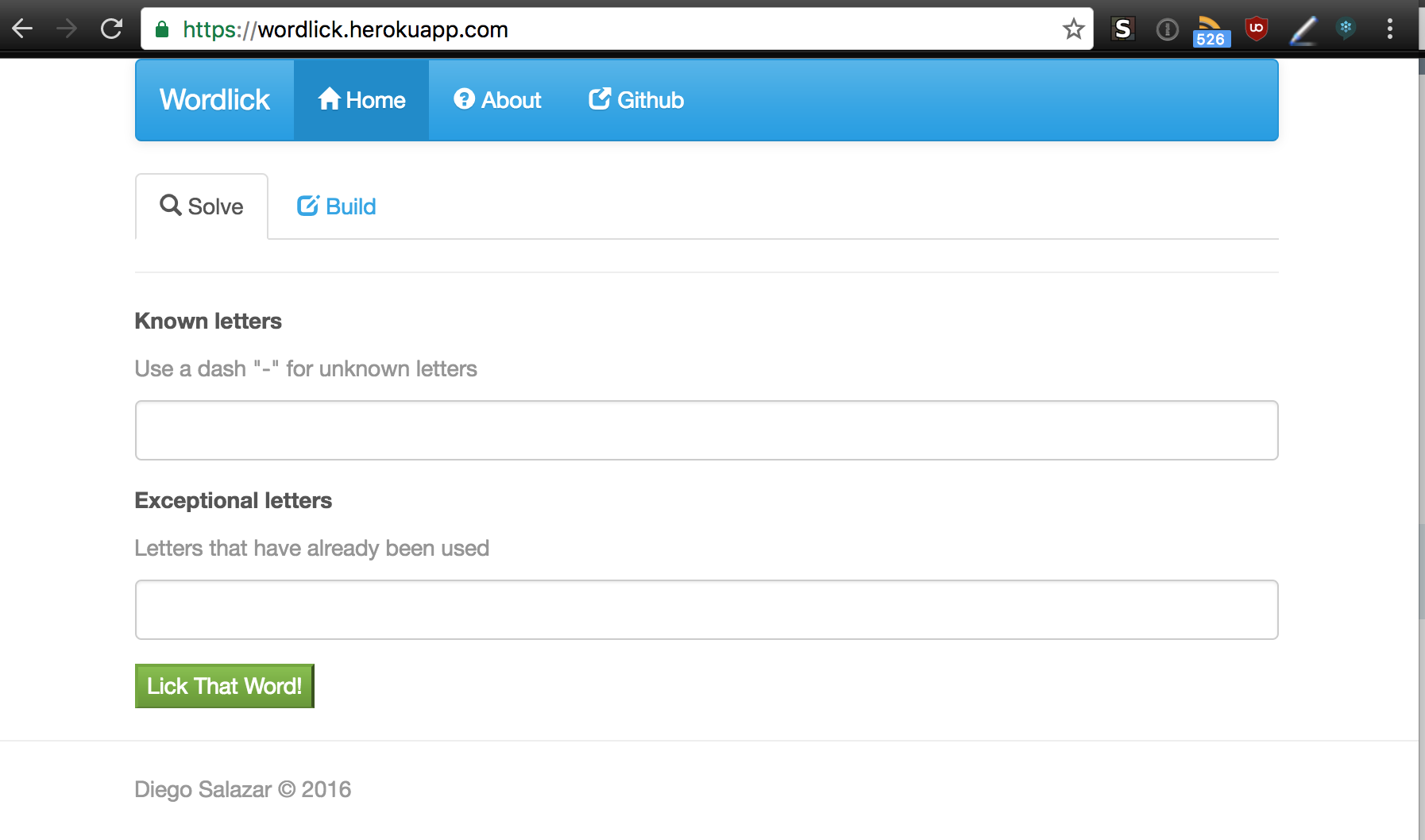1425x840 pixels.
Task: Bookmark the page with the star icon
Action: pyautogui.click(x=1073, y=29)
